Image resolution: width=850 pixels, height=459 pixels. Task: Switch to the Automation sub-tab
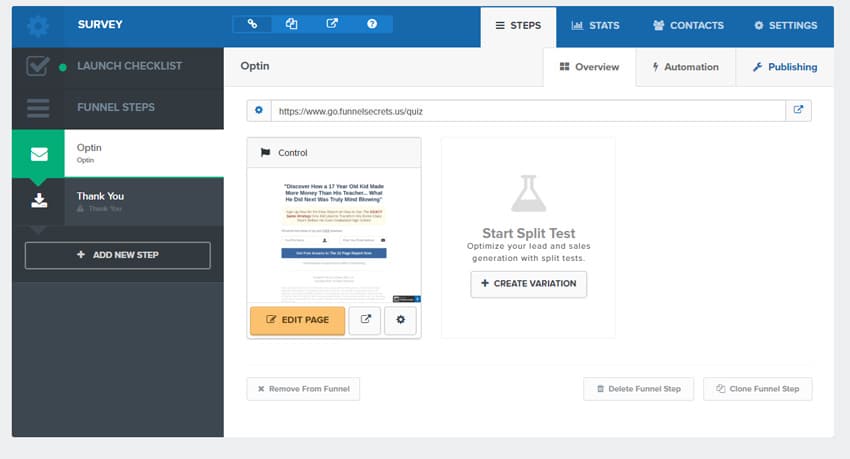[686, 67]
